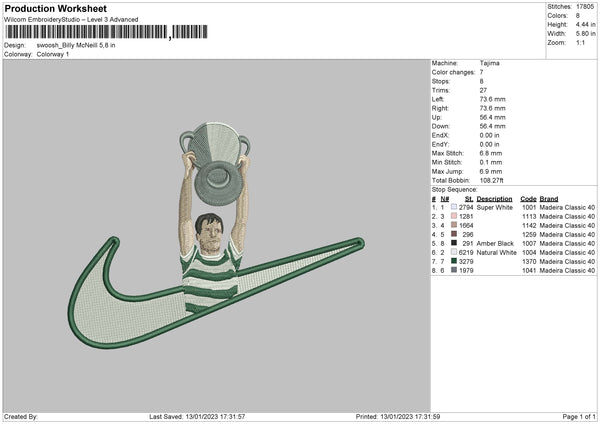Click the Code column header
This screenshot has width=600, height=424.
528,199
